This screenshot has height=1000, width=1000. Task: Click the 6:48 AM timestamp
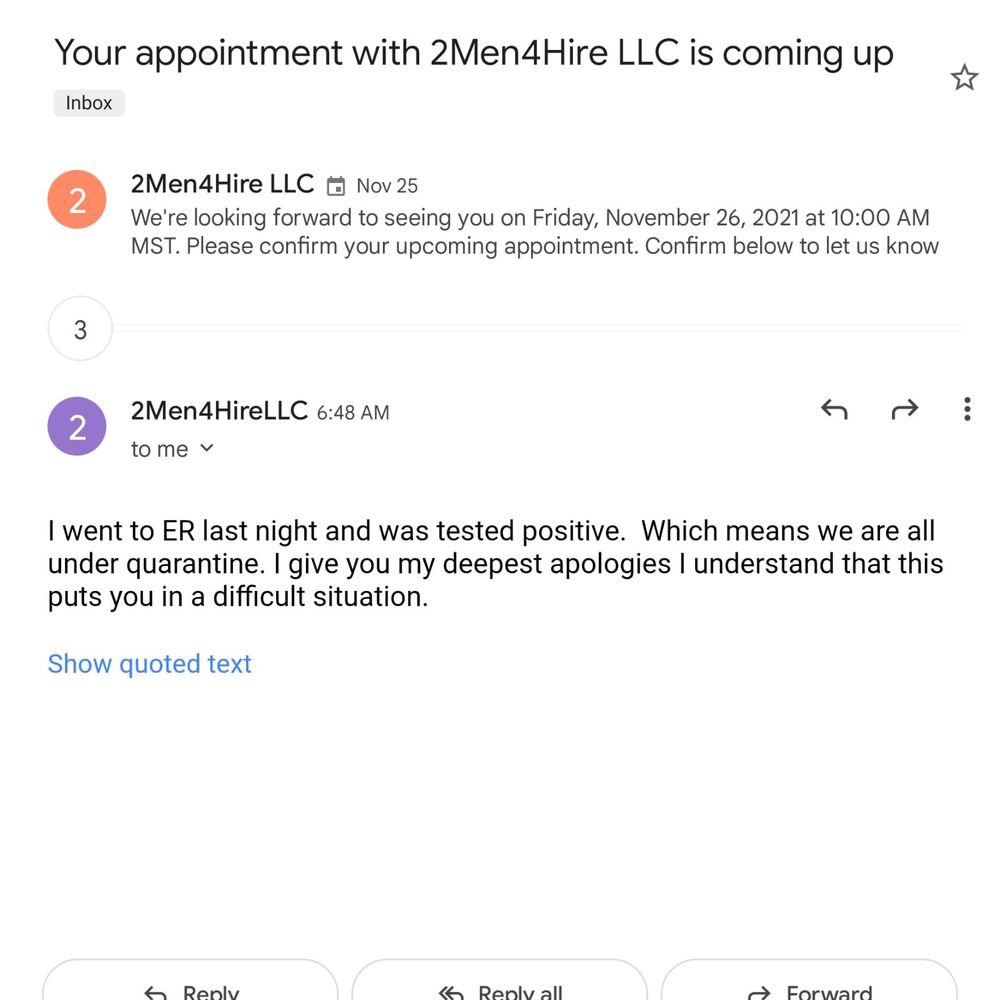pyautogui.click(x=353, y=413)
